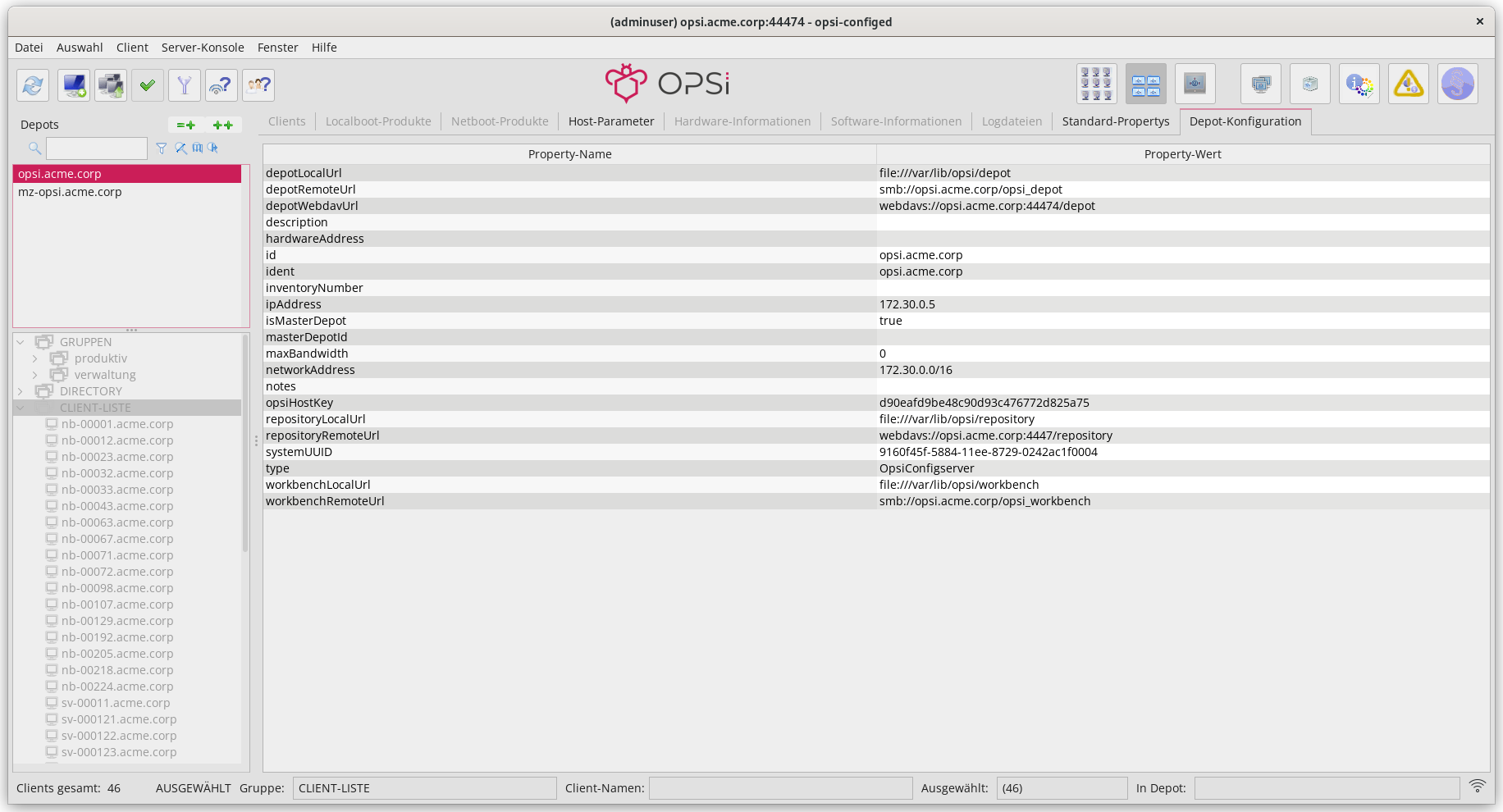1503x812 pixels.
Task: Click the client tree vertical scrollbar
Action: [x=245, y=444]
